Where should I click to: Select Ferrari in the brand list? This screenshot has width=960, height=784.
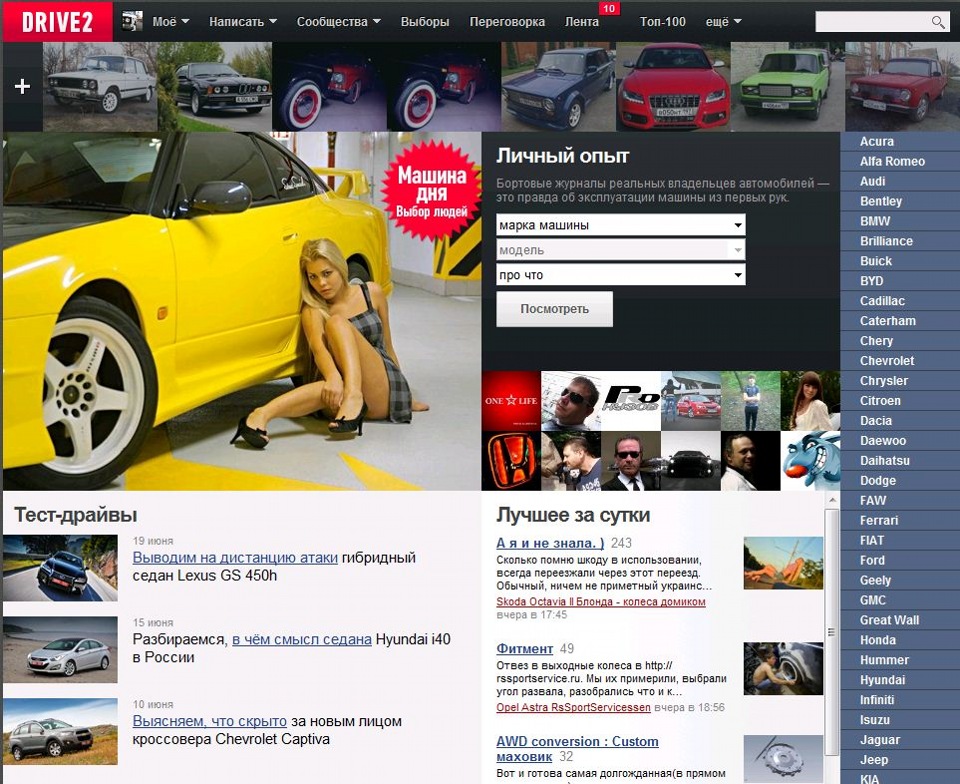point(879,520)
